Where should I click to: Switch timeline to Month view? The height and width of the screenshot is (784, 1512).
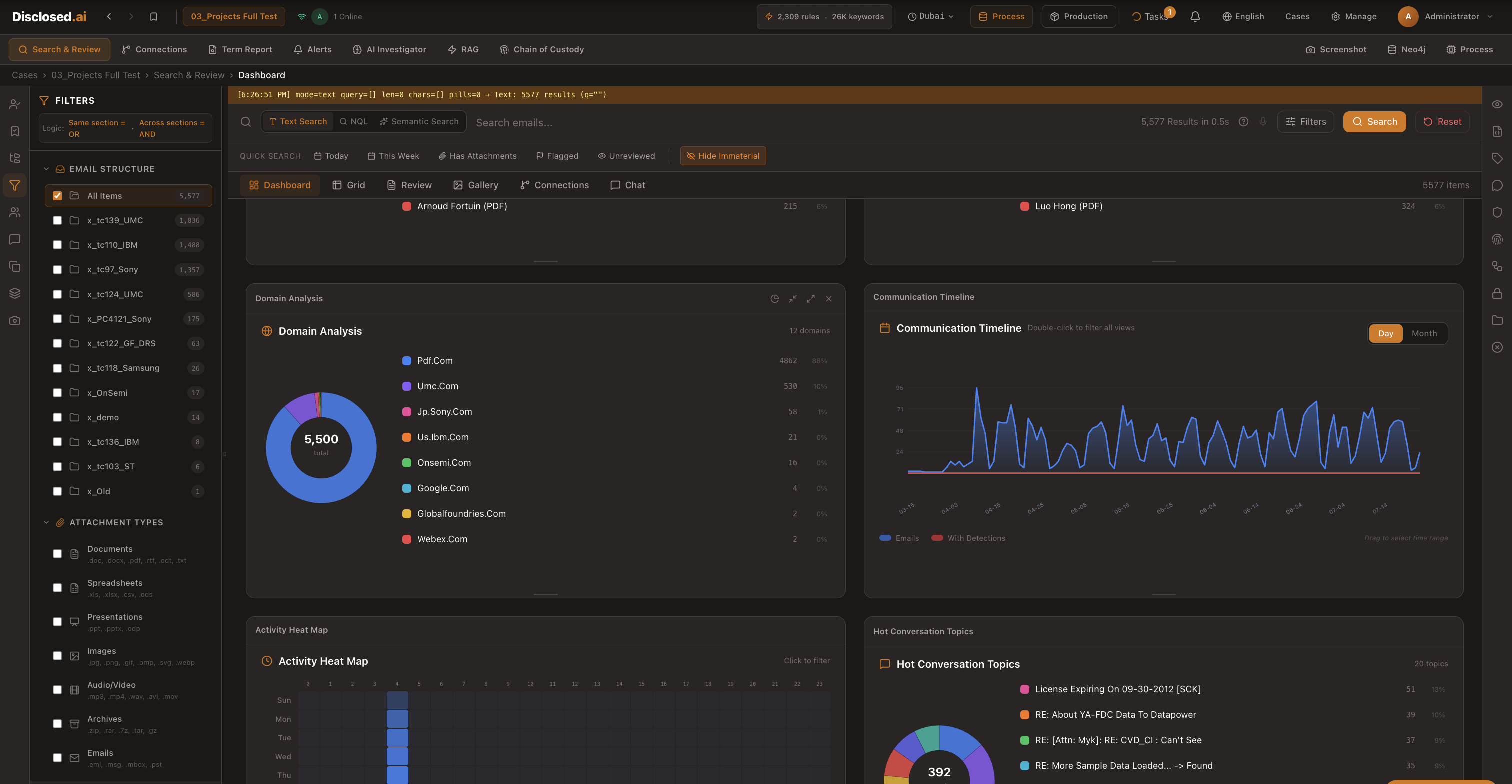1424,334
